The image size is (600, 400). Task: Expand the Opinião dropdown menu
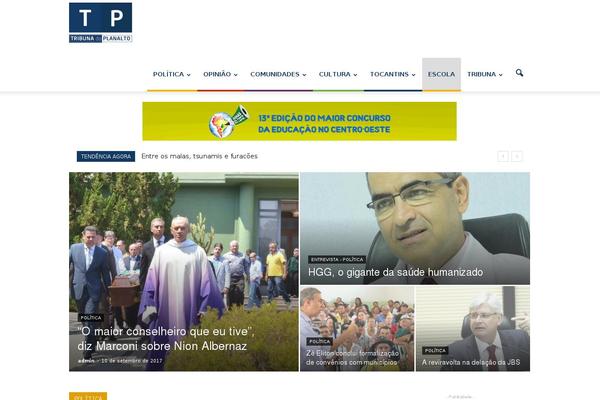pyautogui.click(x=220, y=74)
